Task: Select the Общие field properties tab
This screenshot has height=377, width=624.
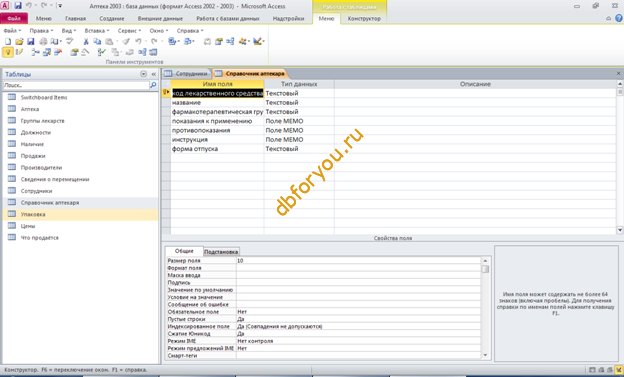Action: pyautogui.click(x=184, y=251)
